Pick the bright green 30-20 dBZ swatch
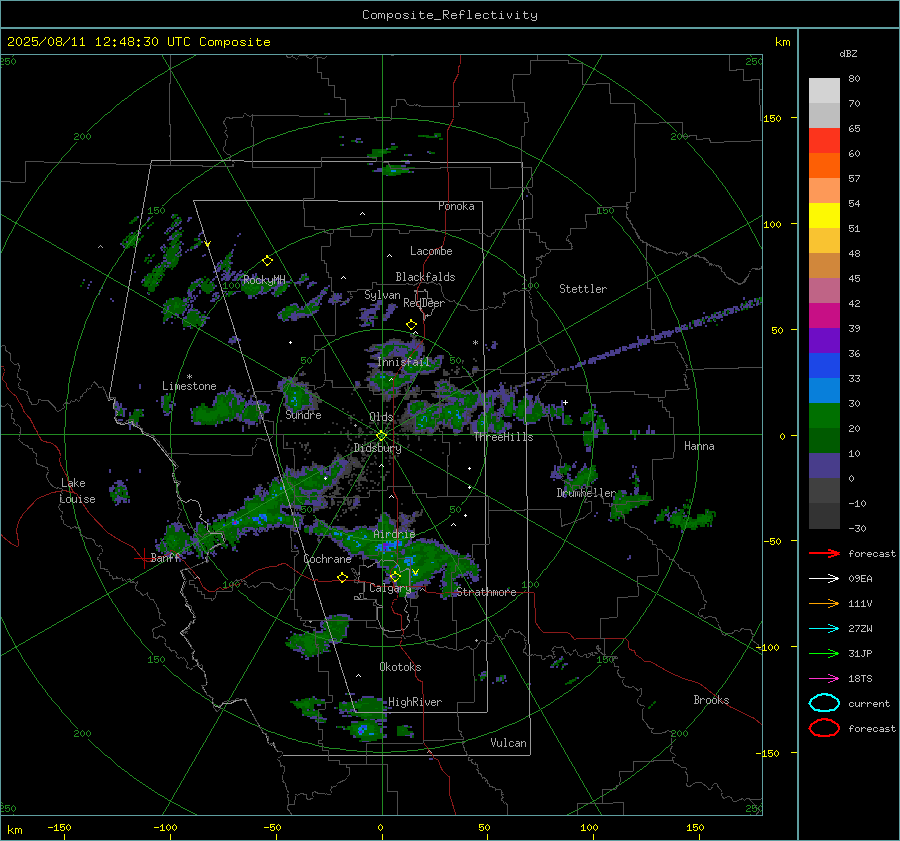Viewport: 900px width, 841px height. [824, 416]
